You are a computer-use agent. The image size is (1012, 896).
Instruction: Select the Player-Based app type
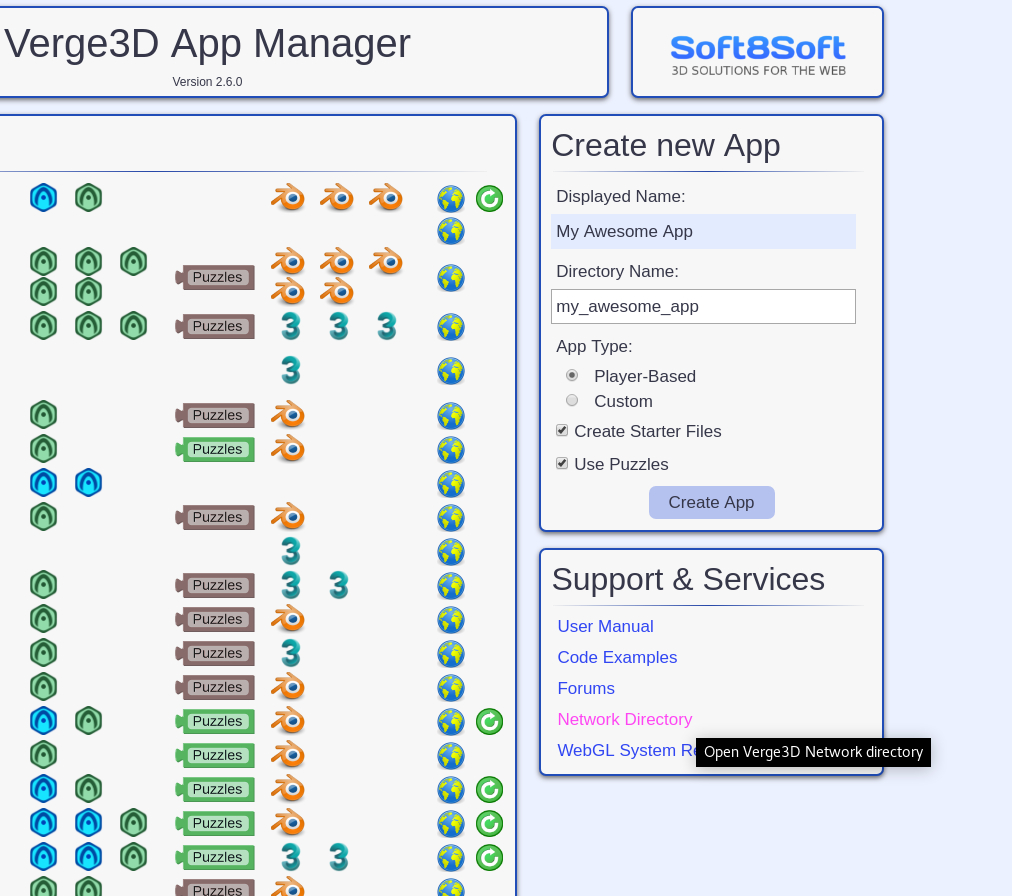[x=572, y=375]
